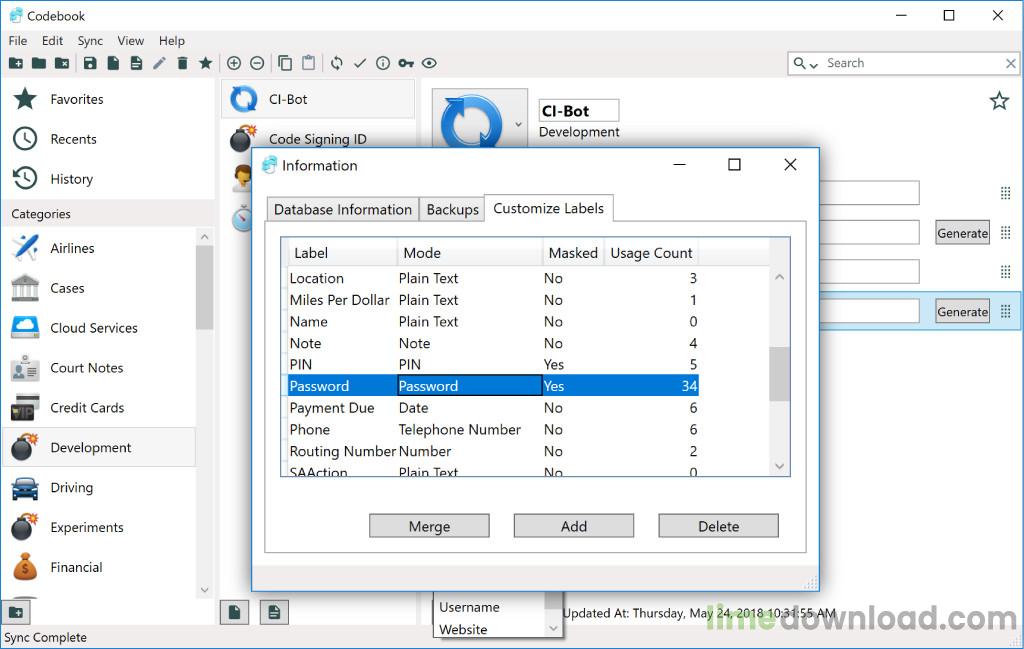This screenshot has height=649, width=1024.
Task: Select the Payment Due label row
Action: (x=493, y=408)
